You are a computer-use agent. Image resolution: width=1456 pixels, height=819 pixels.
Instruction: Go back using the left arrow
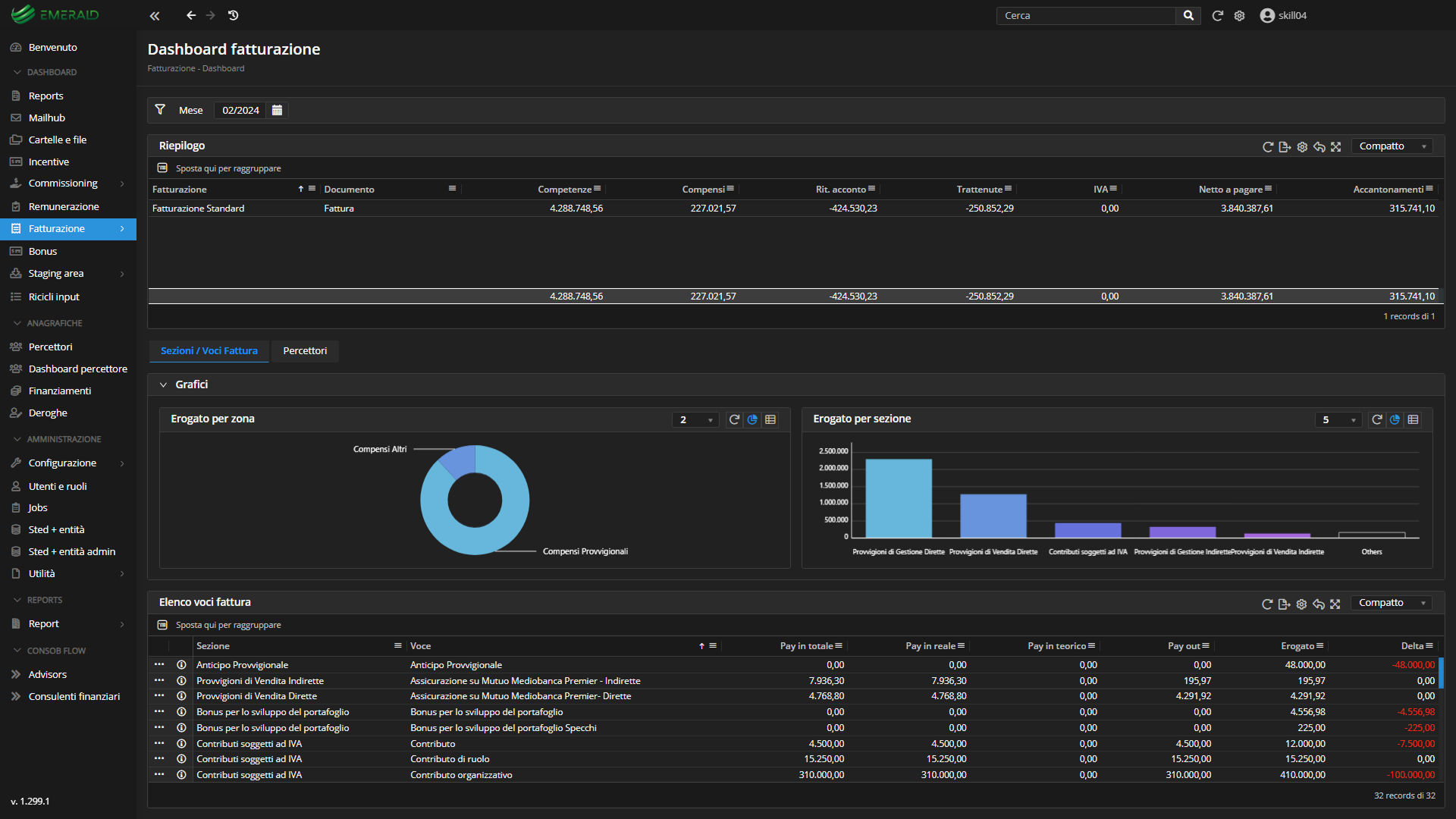tap(191, 15)
